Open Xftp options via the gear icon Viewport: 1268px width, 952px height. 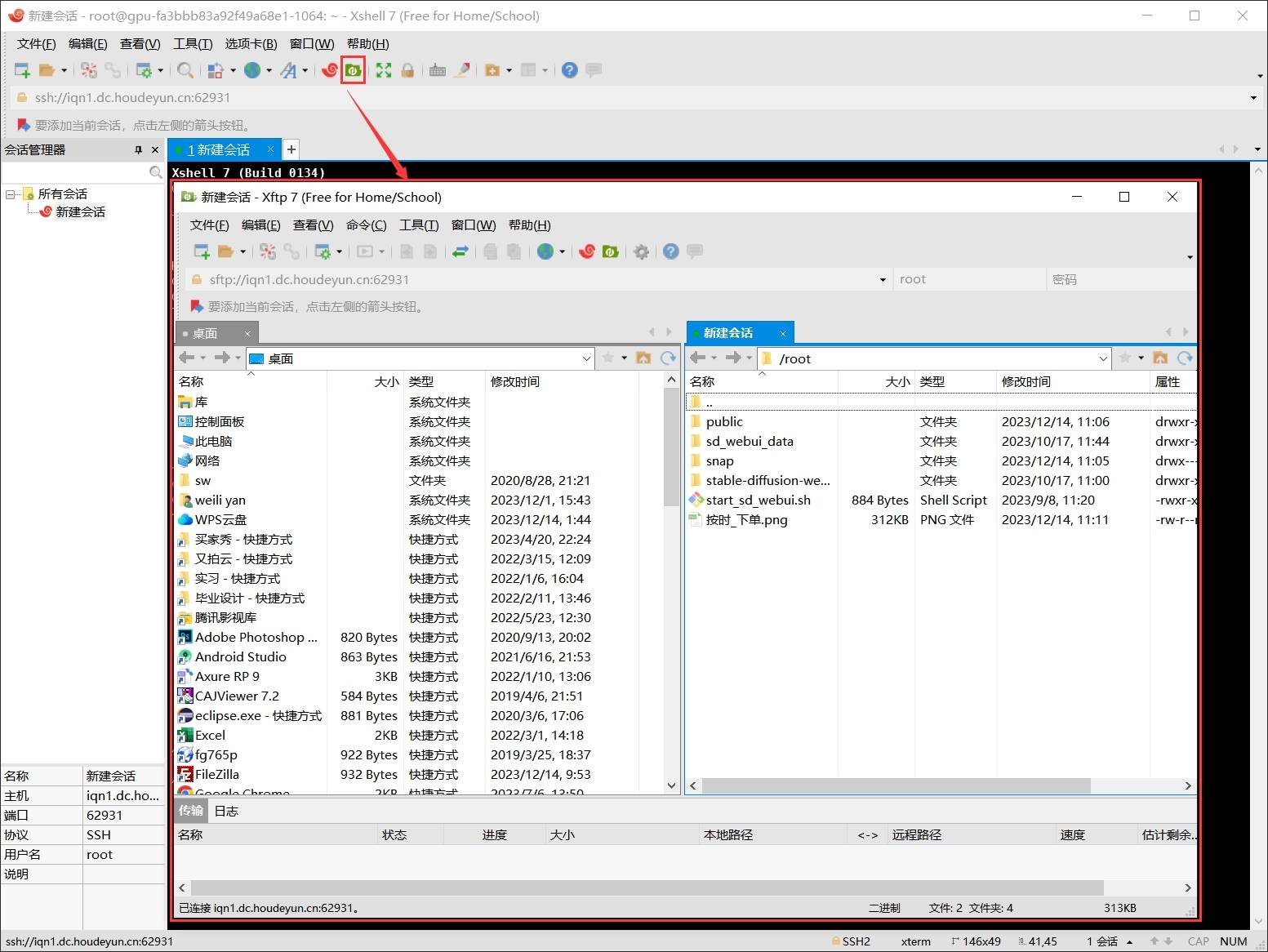[x=641, y=252]
